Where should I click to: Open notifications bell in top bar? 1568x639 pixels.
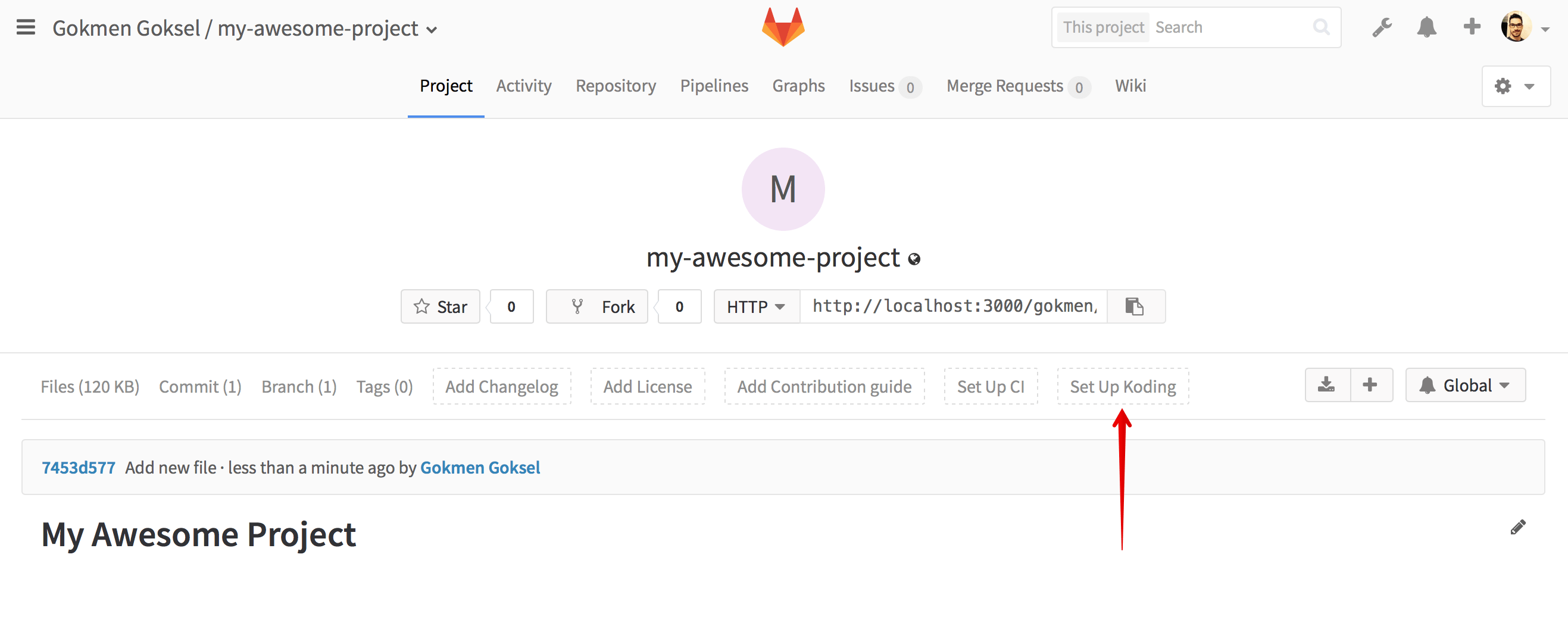[x=1426, y=27]
